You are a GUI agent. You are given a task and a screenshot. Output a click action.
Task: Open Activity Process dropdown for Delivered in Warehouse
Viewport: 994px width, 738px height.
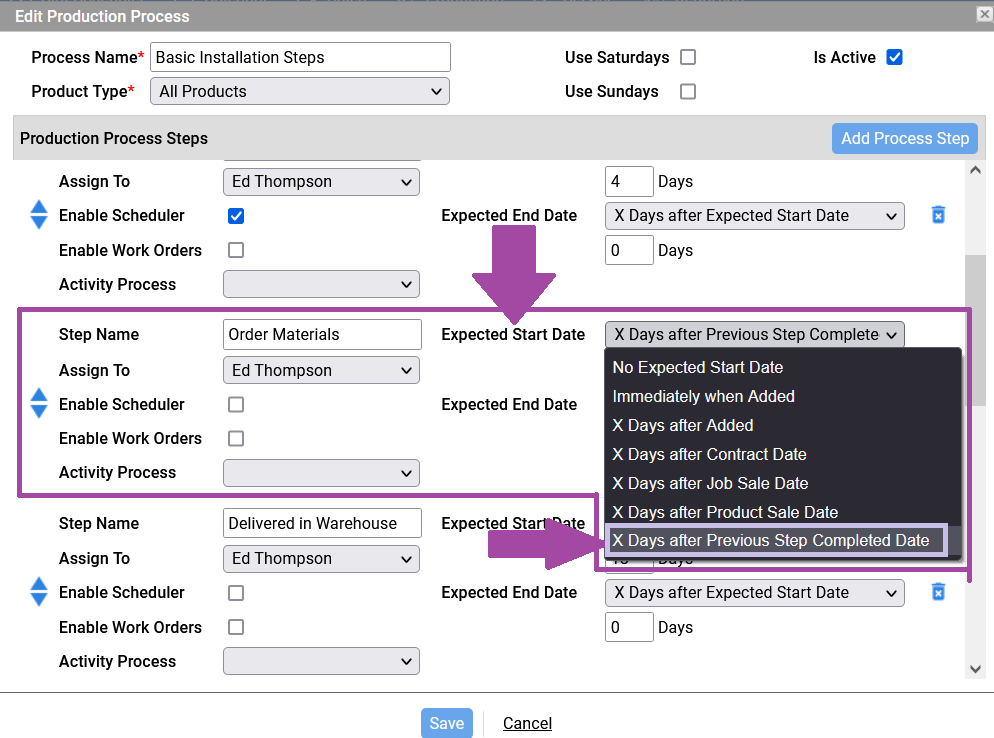(x=321, y=661)
